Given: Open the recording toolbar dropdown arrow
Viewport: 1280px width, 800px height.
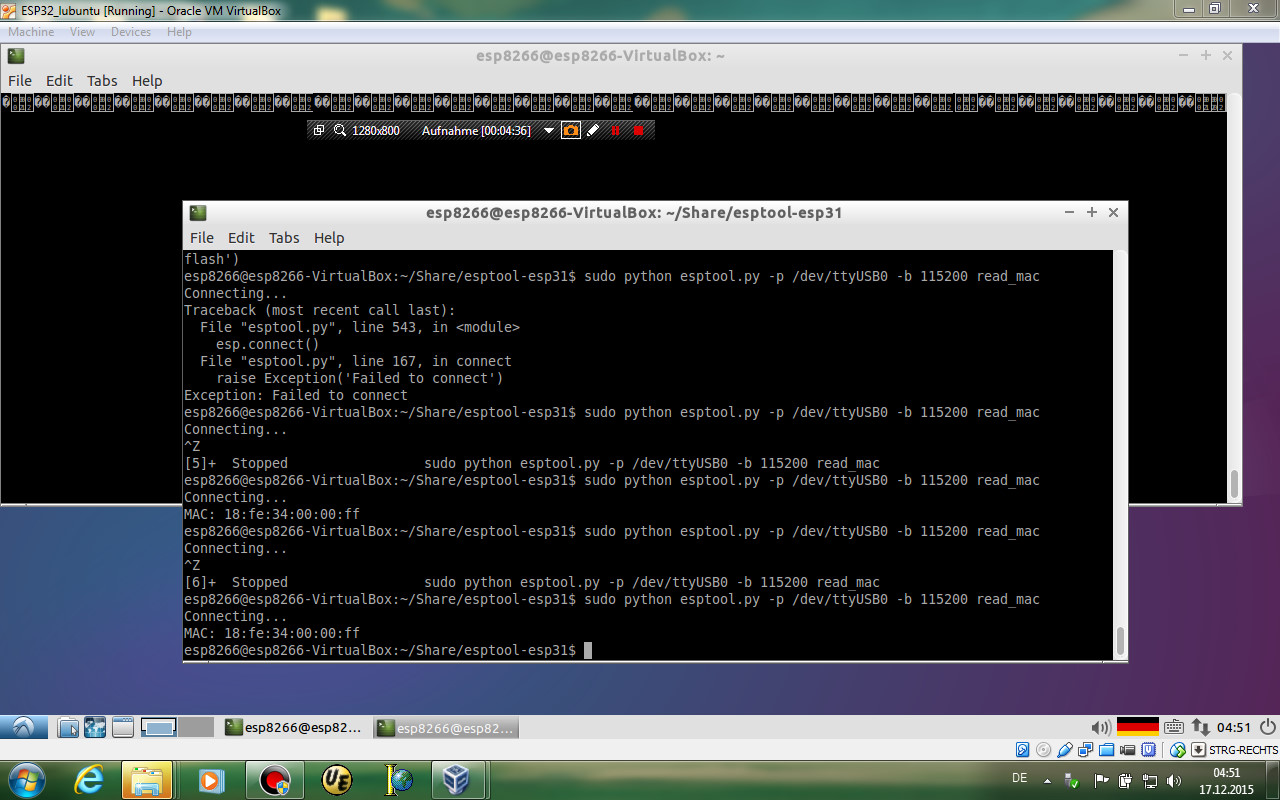Looking at the screenshot, I should click(548, 131).
